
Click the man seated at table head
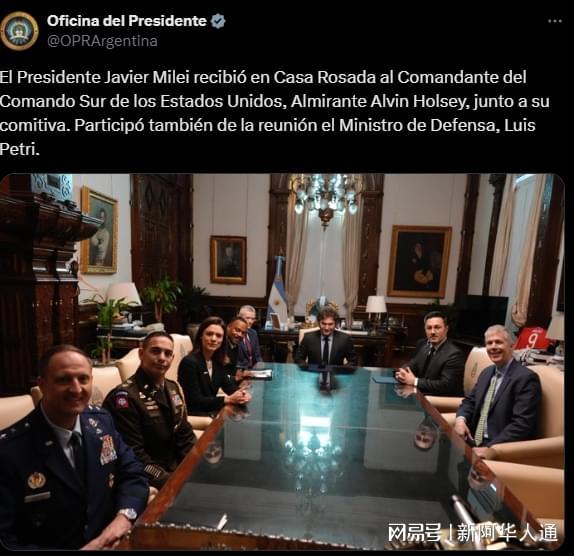point(325,339)
